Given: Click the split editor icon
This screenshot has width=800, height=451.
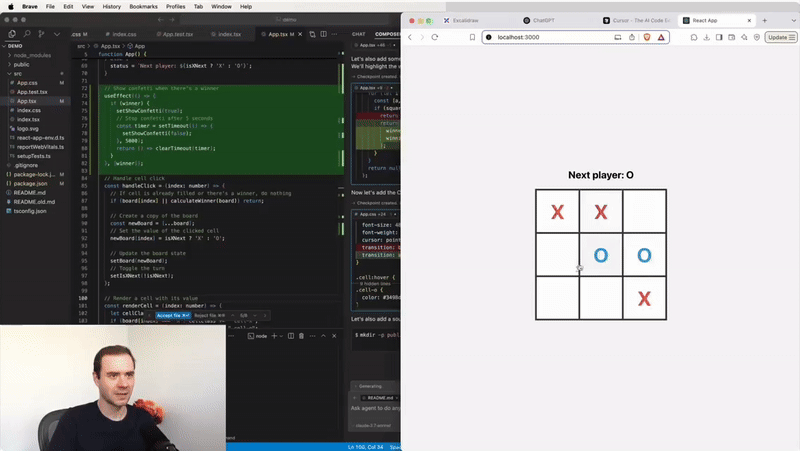Looking at the screenshot, I should [x=323, y=33].
